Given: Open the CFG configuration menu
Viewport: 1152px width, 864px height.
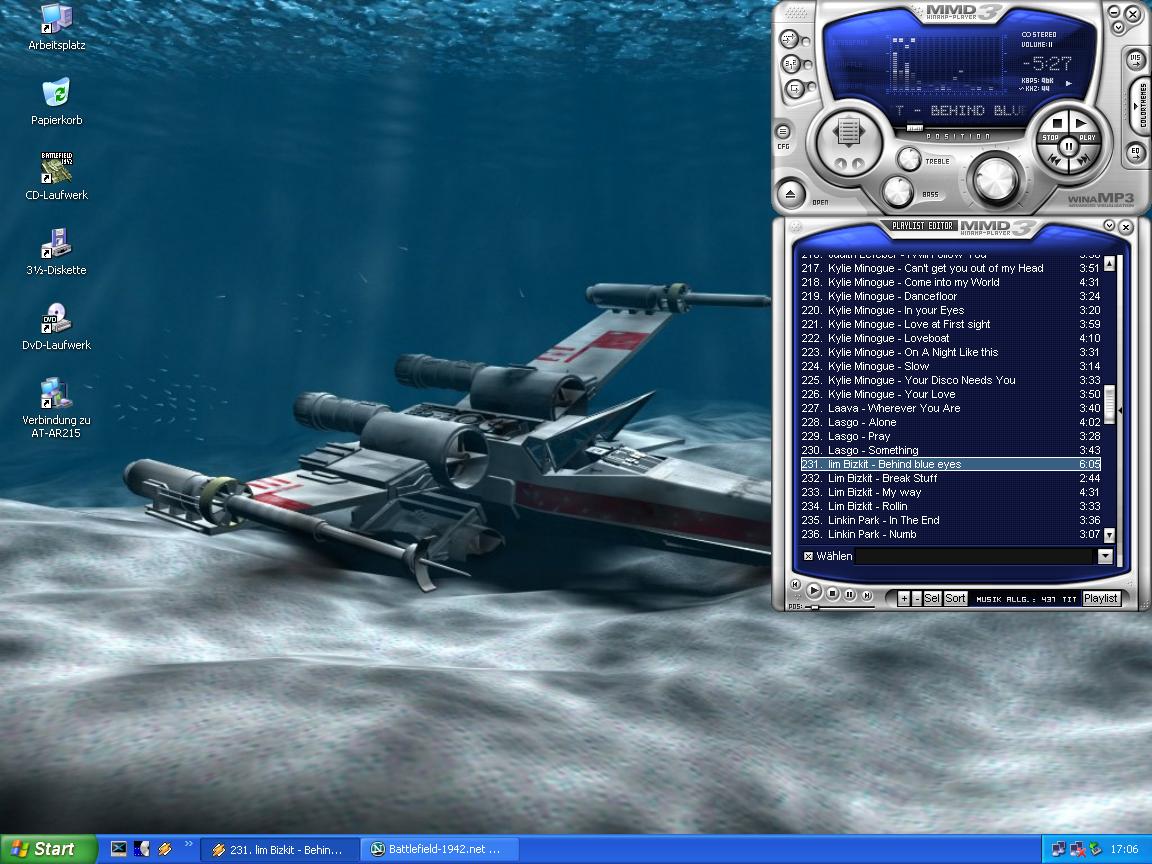Looking at the screenshot, I should [x=783, y=132].
